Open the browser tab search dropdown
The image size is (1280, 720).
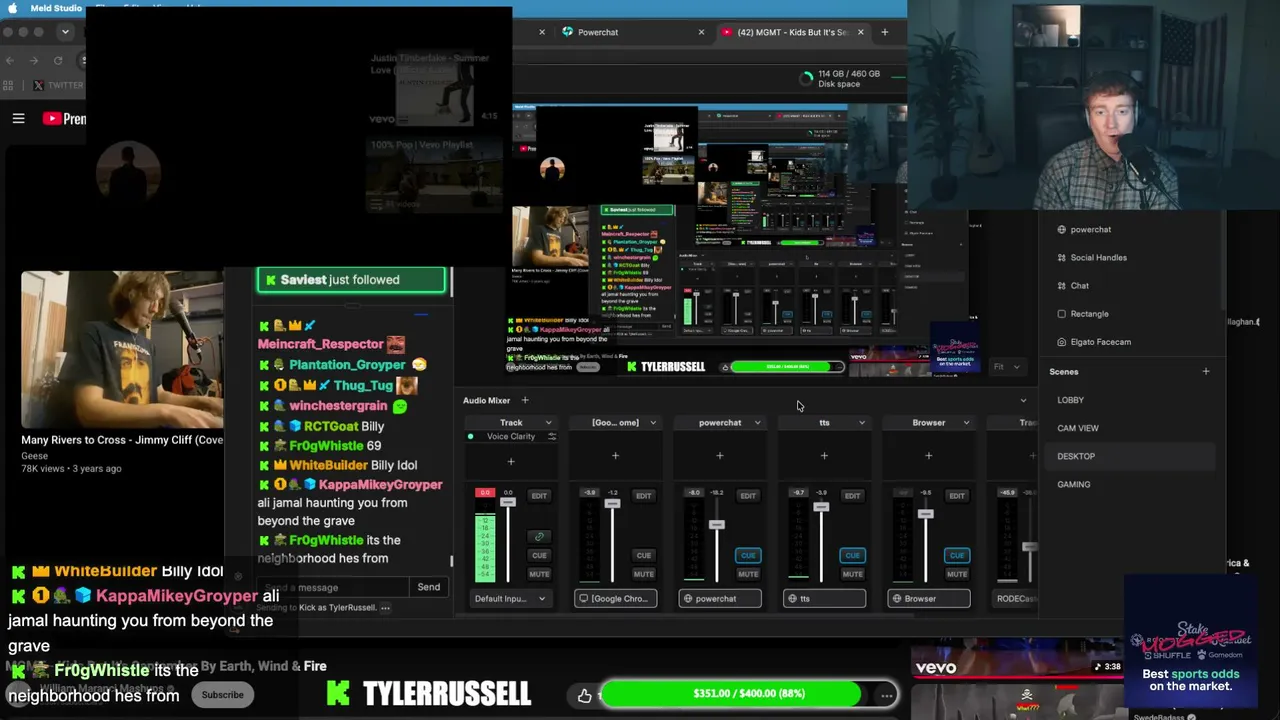click(65, 32)
